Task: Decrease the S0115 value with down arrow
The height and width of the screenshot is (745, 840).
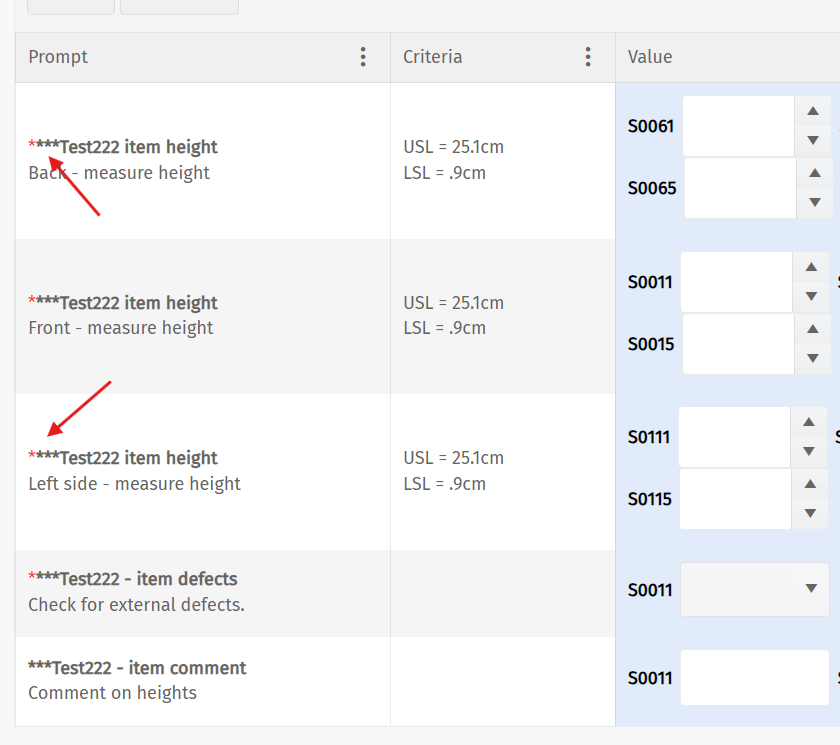Action: coord(810,513)
